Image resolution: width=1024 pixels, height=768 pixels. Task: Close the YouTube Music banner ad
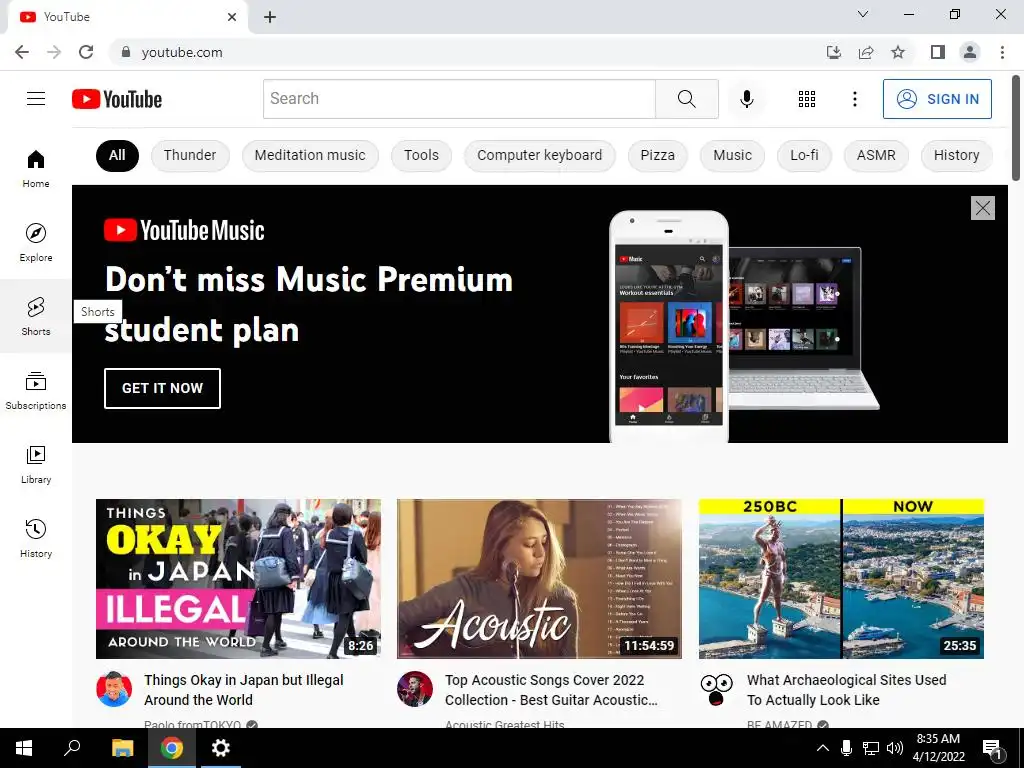click(x=982, y=208)
